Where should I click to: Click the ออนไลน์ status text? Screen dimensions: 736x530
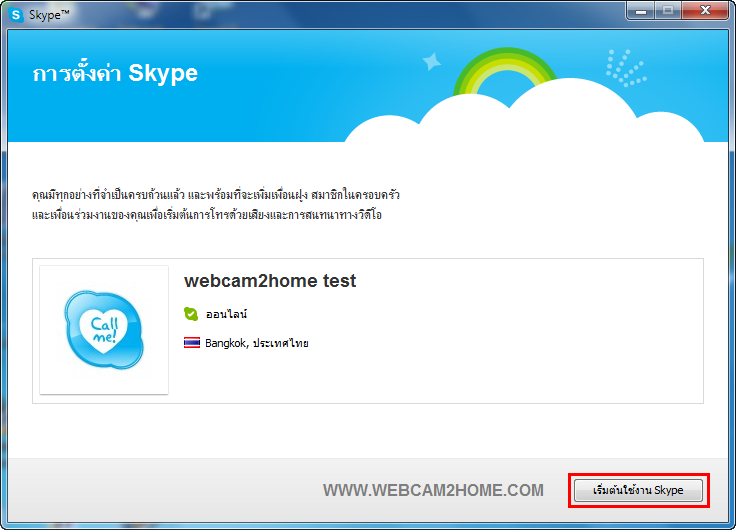point(227,315)
